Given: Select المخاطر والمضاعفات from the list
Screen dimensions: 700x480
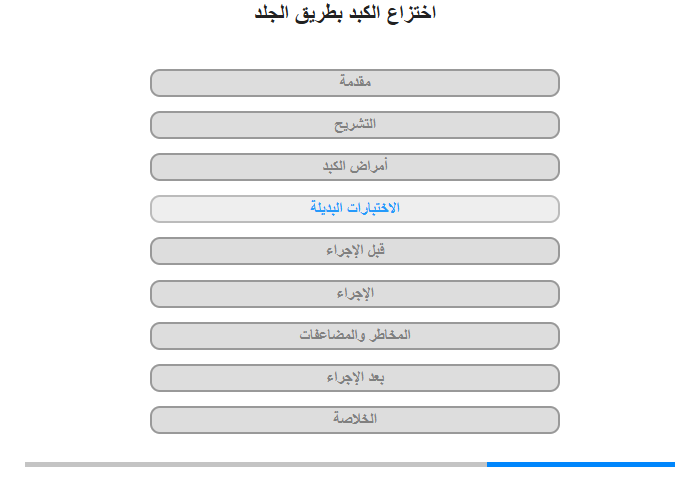Looking at the screenshot, I should 355,336.
